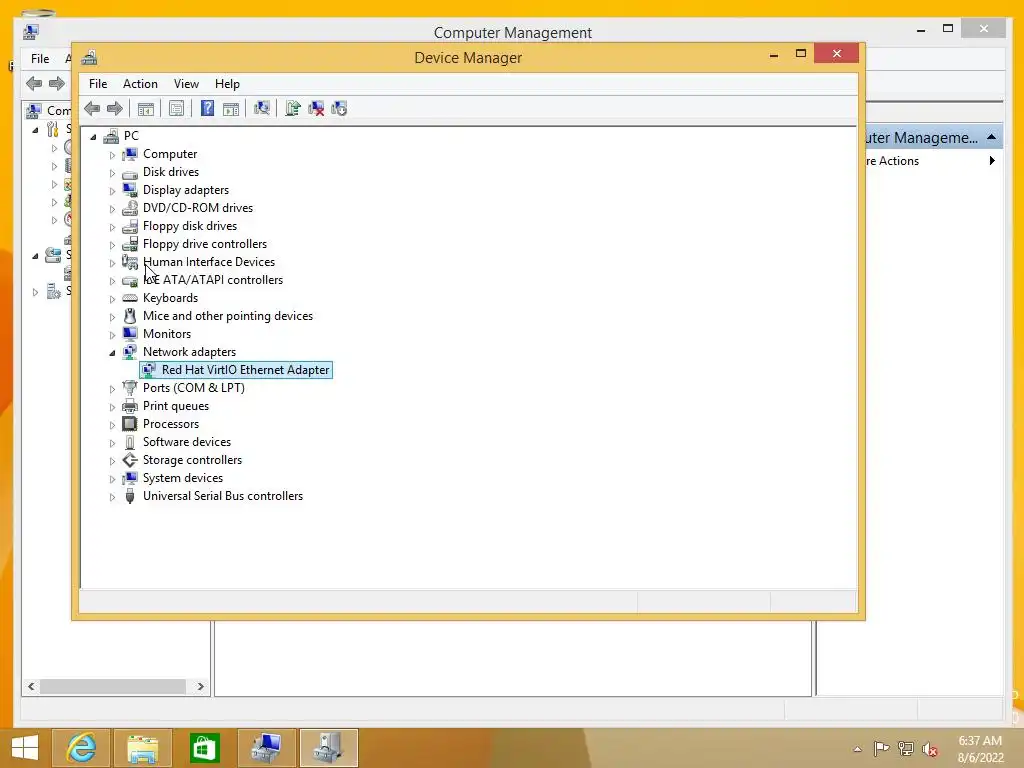Image resolution: width=1024 pixels, height=768 pixels.
Task: Click the right arrow of the horizontal scrollbar
Action: (x=200, y=686)
